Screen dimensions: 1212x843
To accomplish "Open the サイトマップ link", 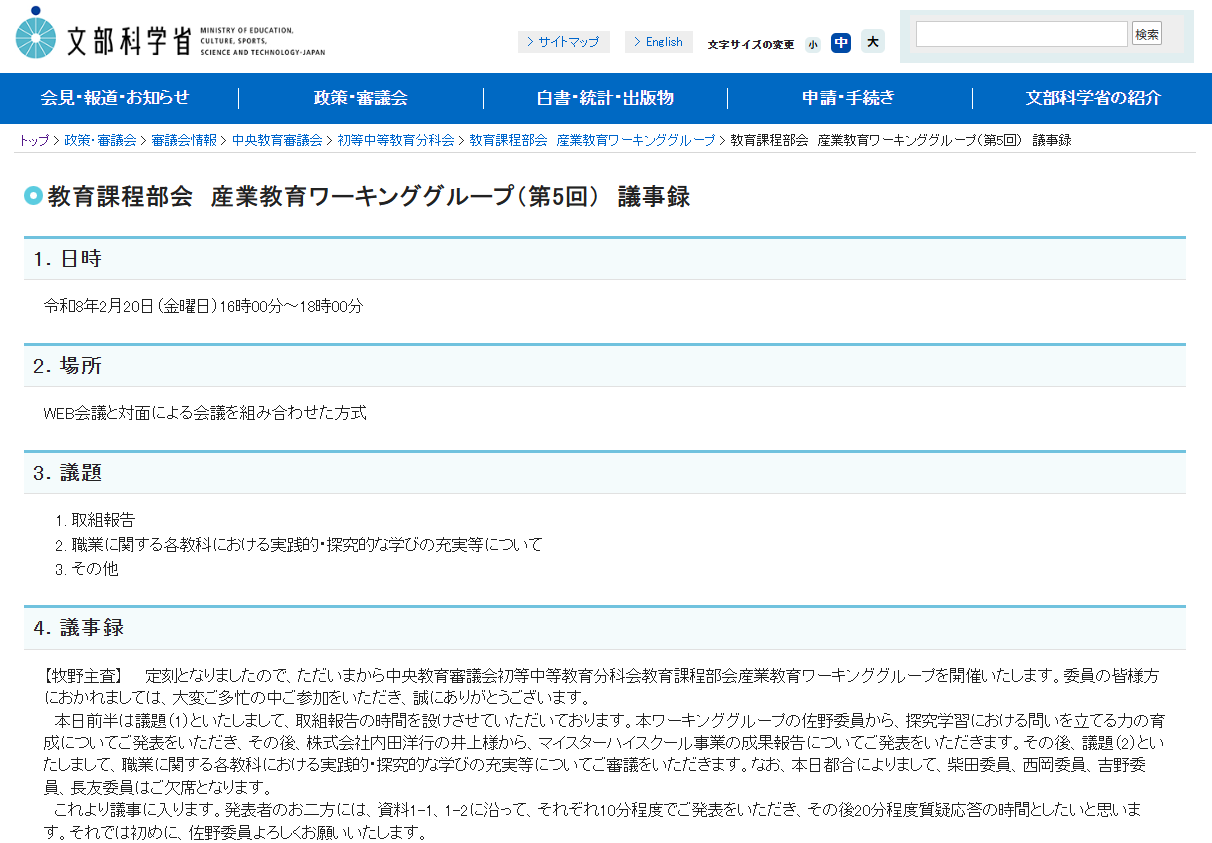I will [x=563, y=42].
